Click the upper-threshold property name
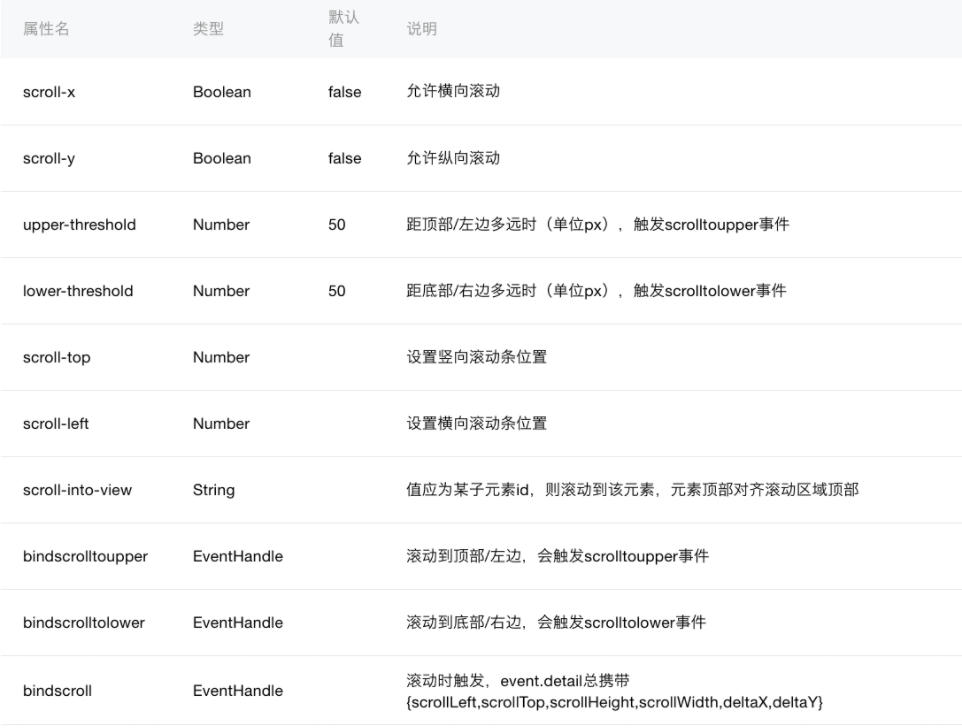The image size is (962, 728). (x=79, y=225)
